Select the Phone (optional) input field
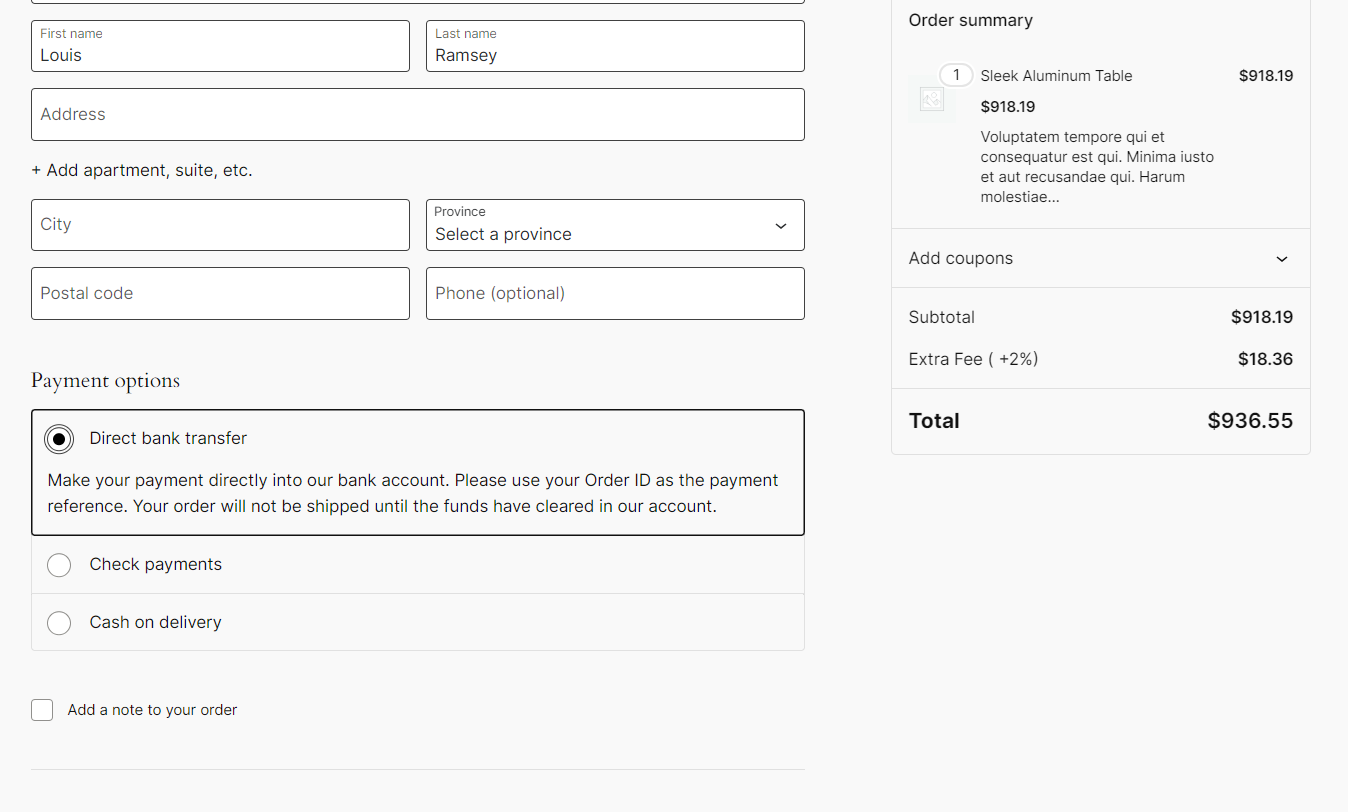Viewport: 1348px width, 812px height. 615,294
